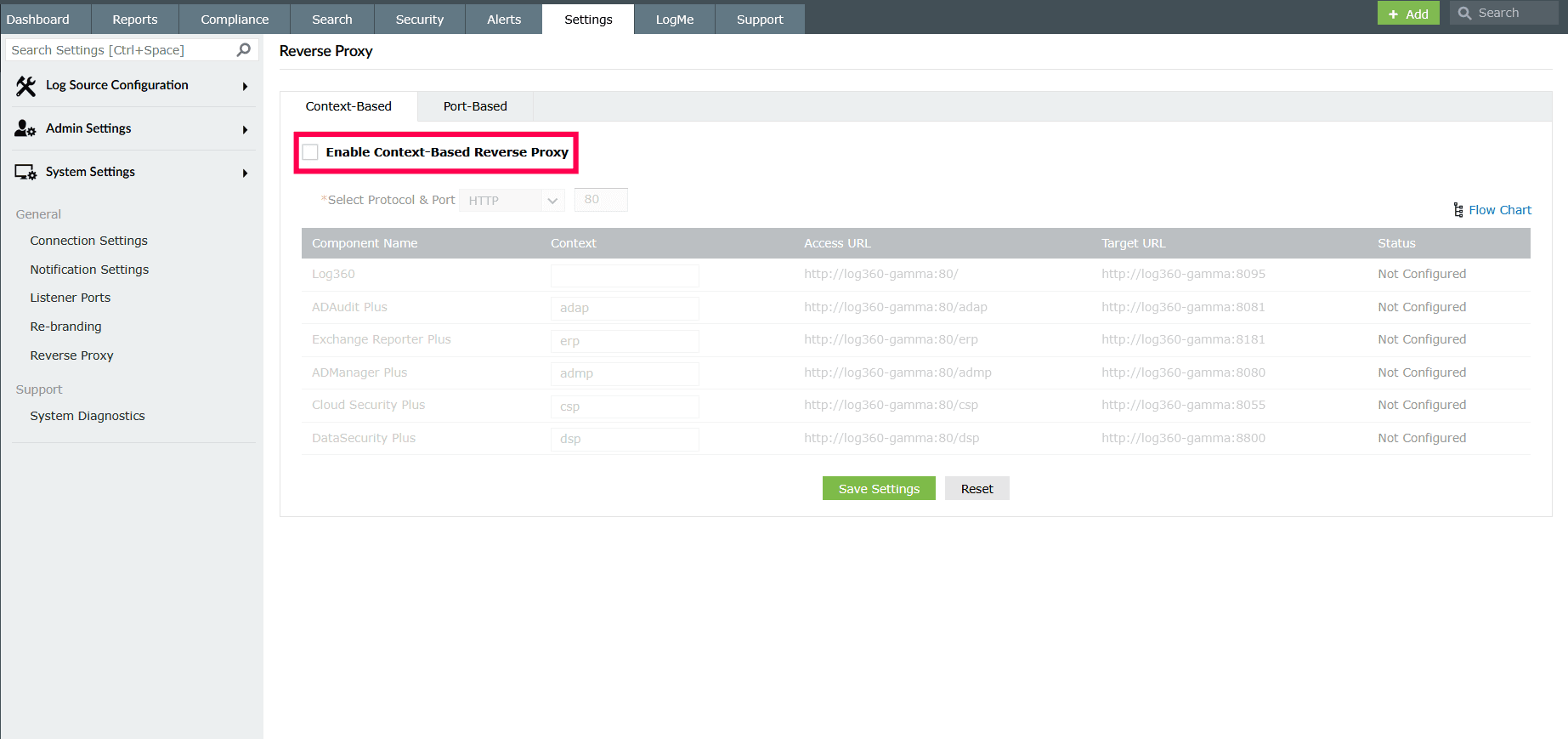Screen dimensions: 1568x739
Task: Click the ADManager Plus component name
Action: 359,372
